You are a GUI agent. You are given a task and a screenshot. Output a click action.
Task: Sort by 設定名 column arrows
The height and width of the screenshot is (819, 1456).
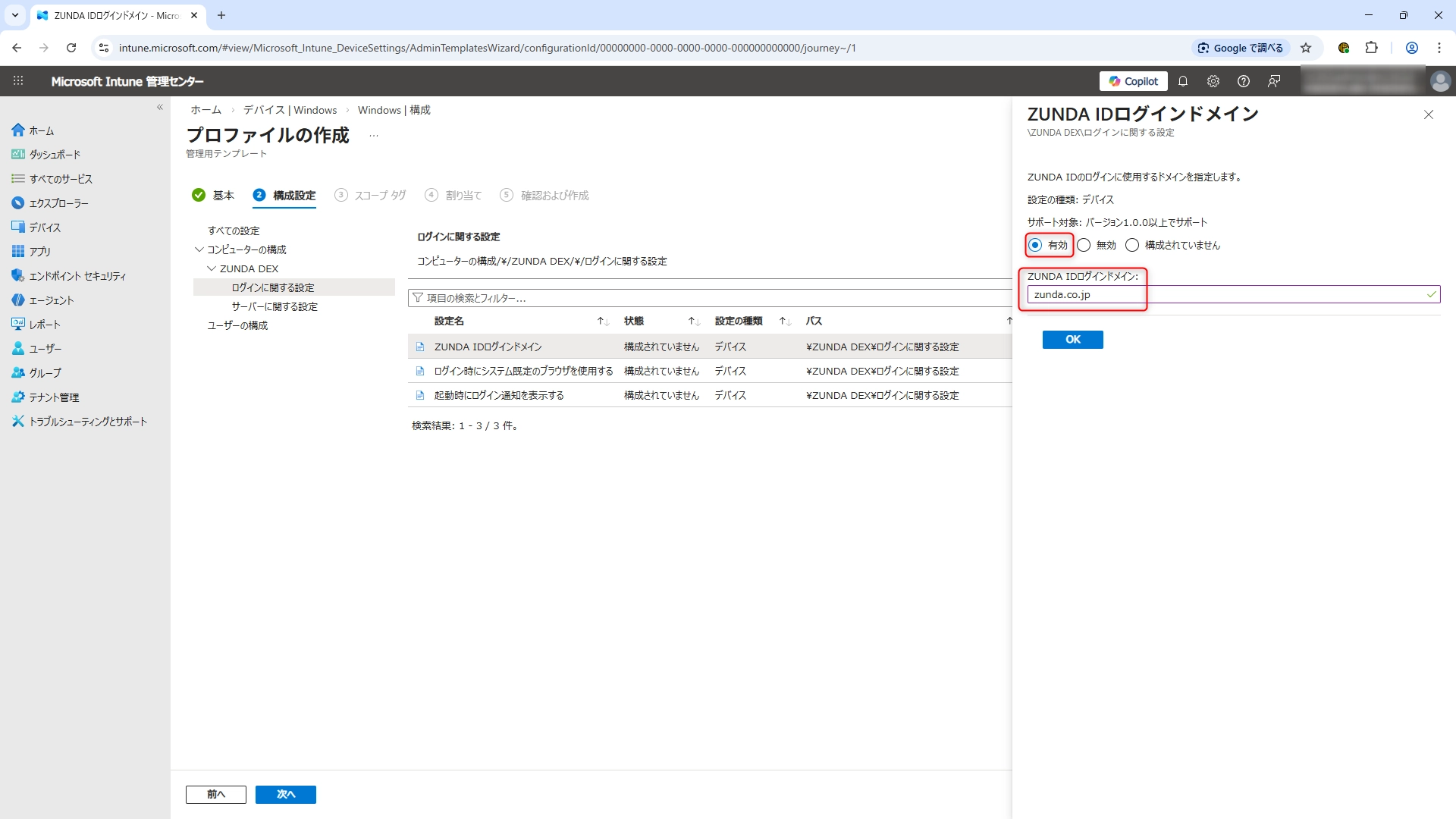click(x=603, y=322)
